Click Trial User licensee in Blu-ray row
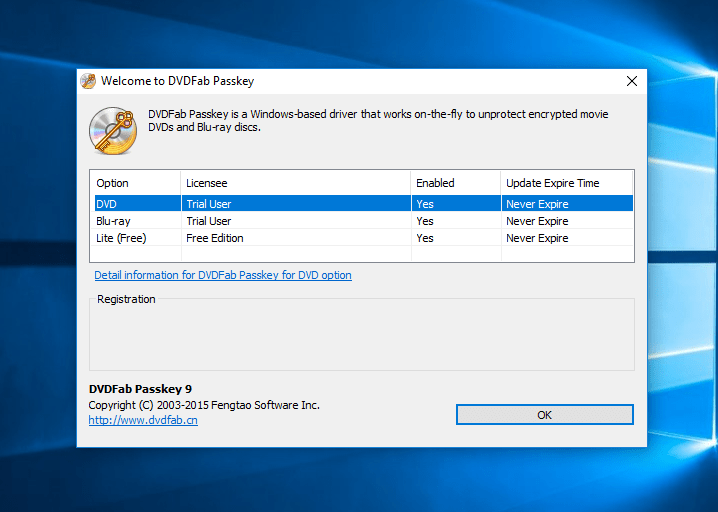 [209, 221]
